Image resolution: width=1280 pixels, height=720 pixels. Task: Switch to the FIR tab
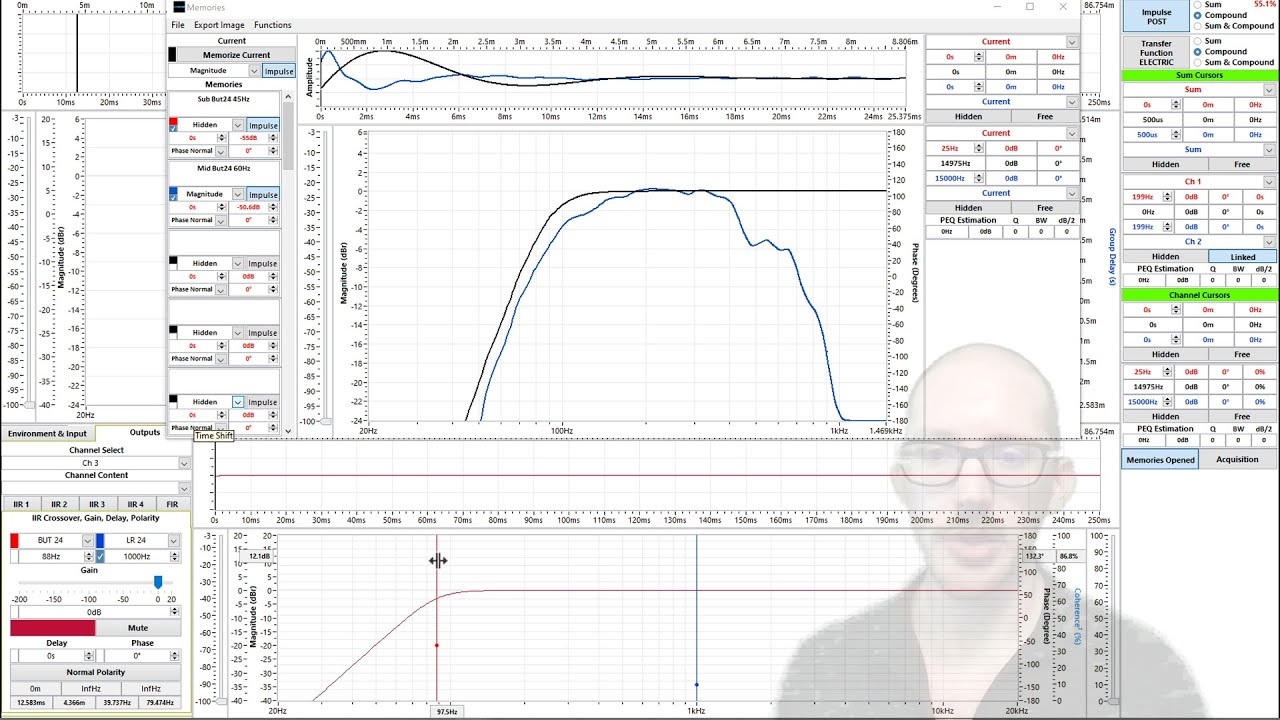(172, 504)
